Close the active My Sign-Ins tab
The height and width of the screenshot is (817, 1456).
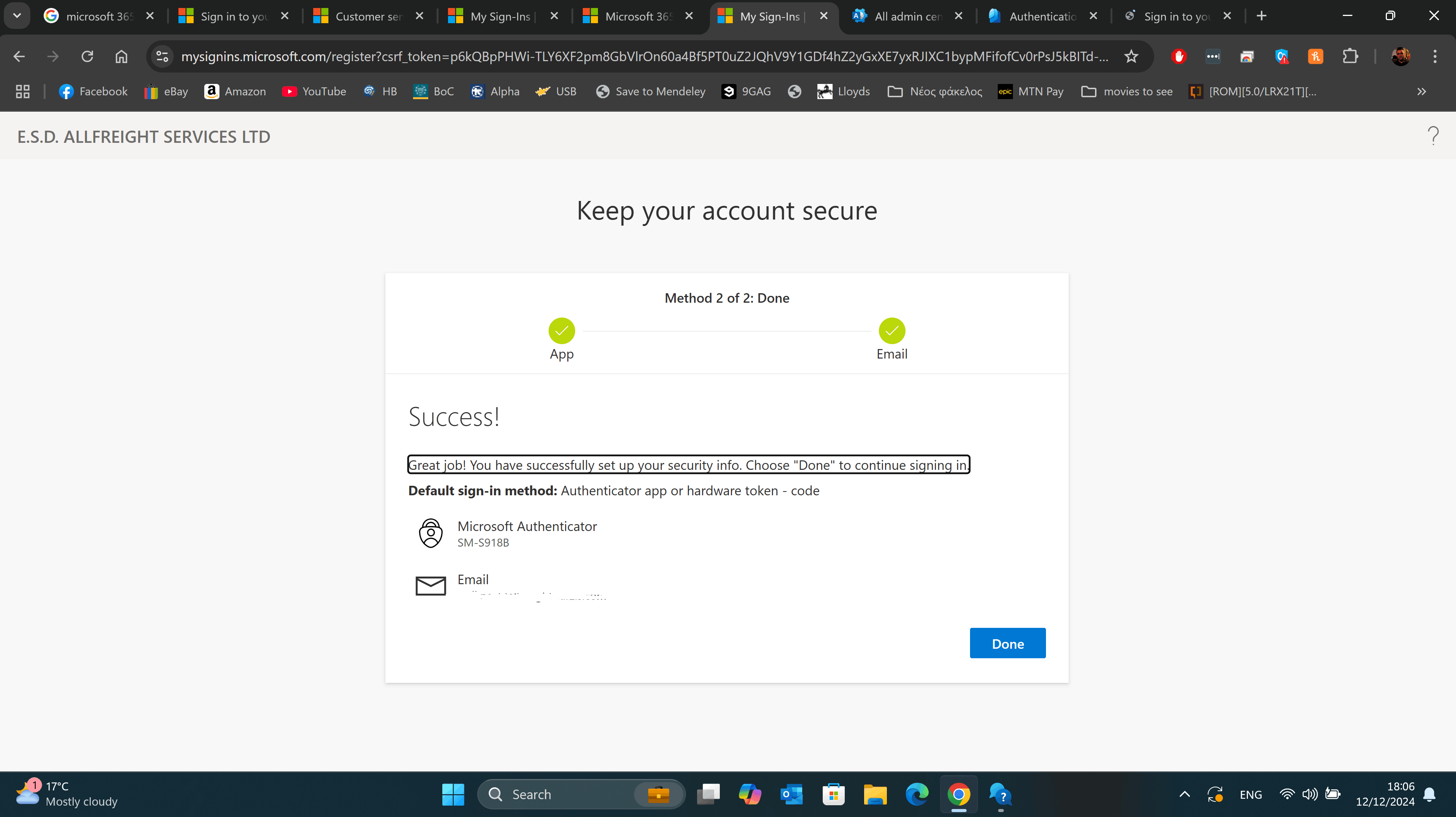pos(823,16)
